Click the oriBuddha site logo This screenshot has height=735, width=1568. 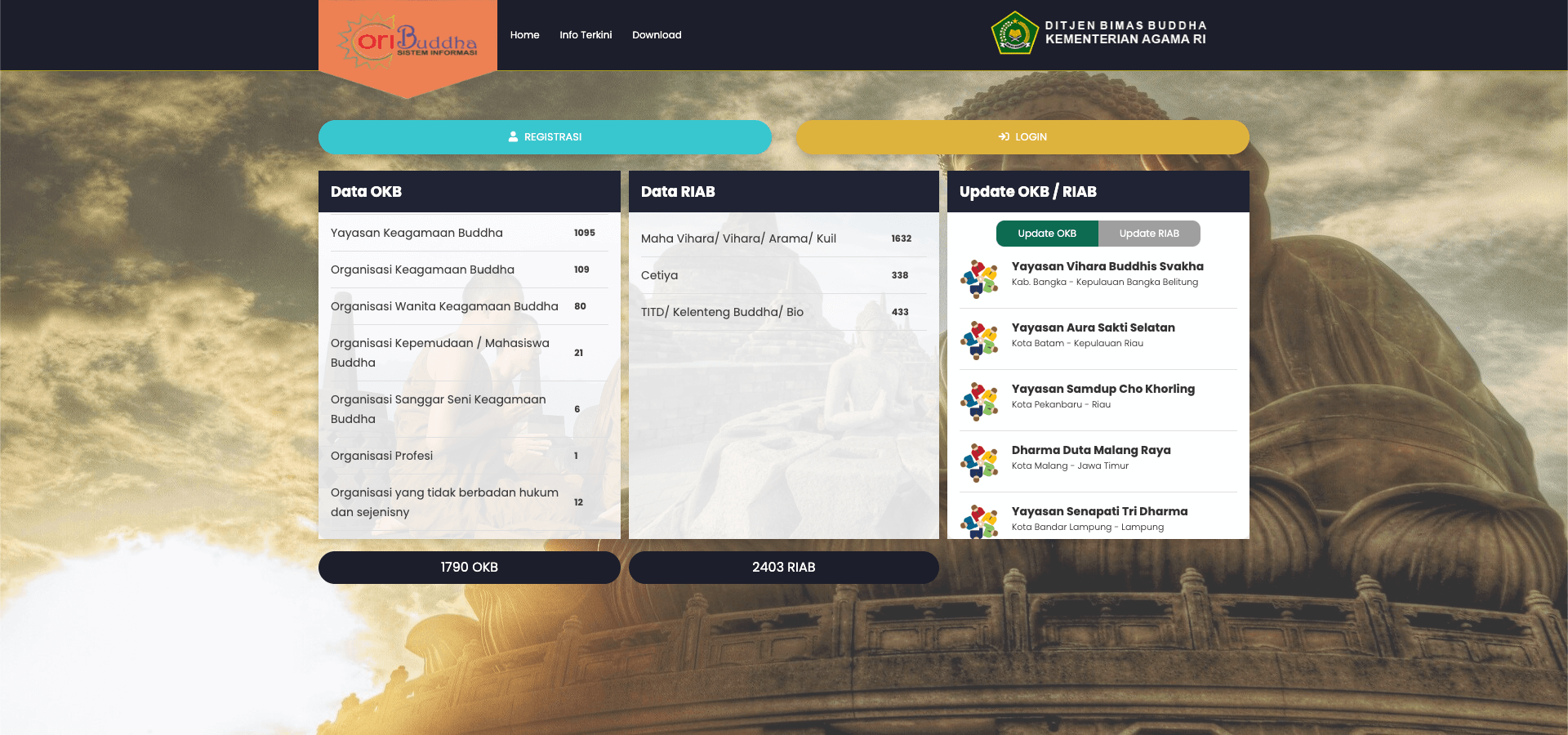408,38
